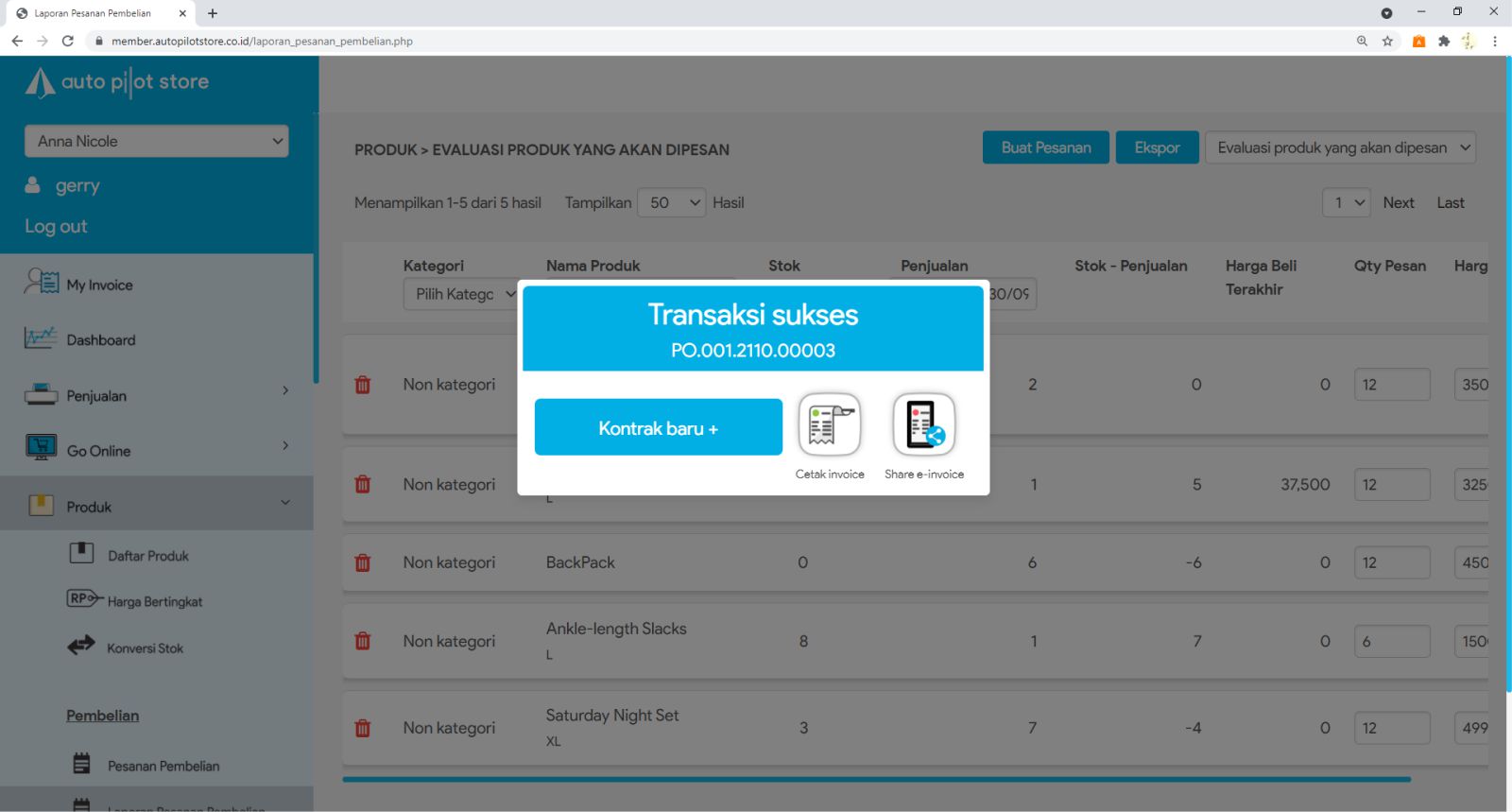Click the Cetak invoice icon
The image size is (1512, 812).
click(x=829, y=425)
